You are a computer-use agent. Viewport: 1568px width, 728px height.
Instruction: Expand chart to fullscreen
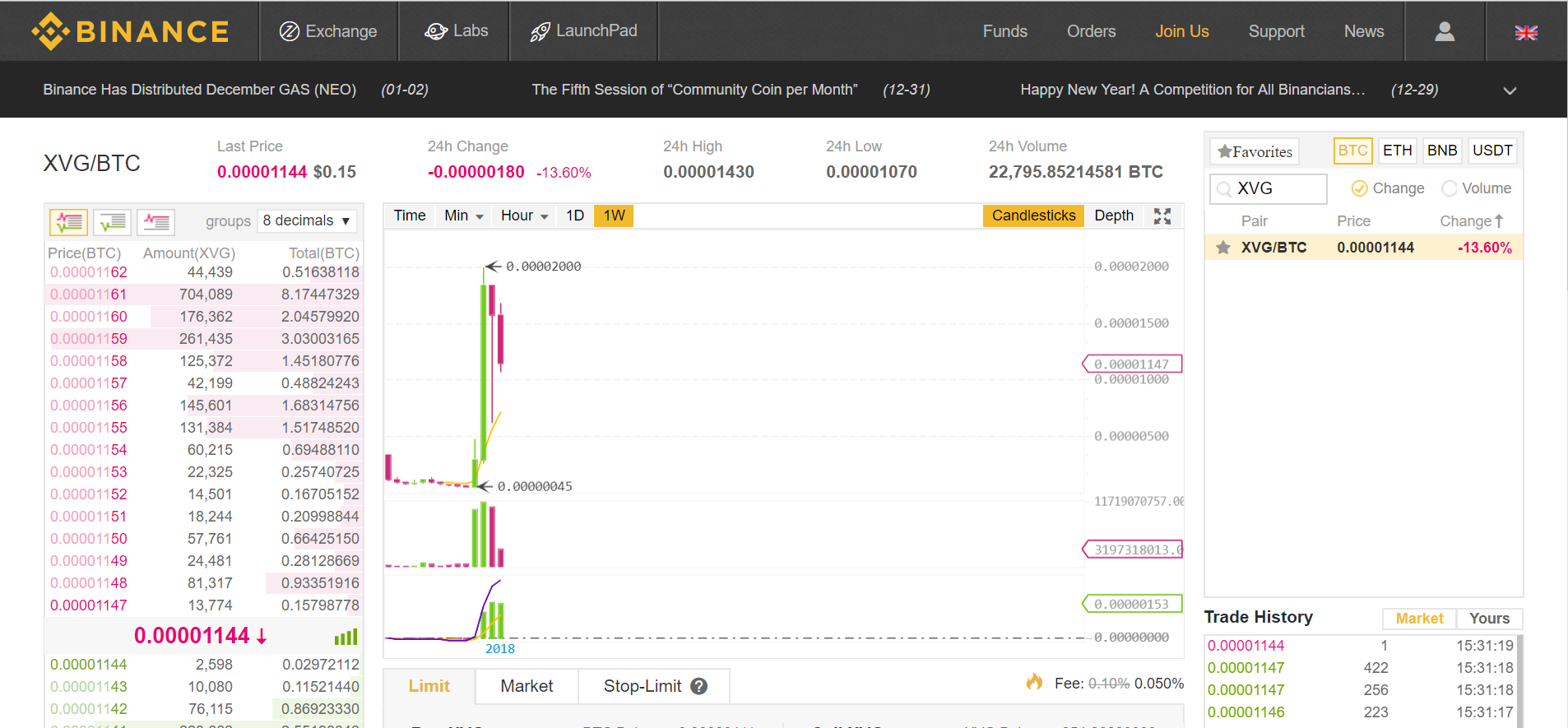[1162, 216]
